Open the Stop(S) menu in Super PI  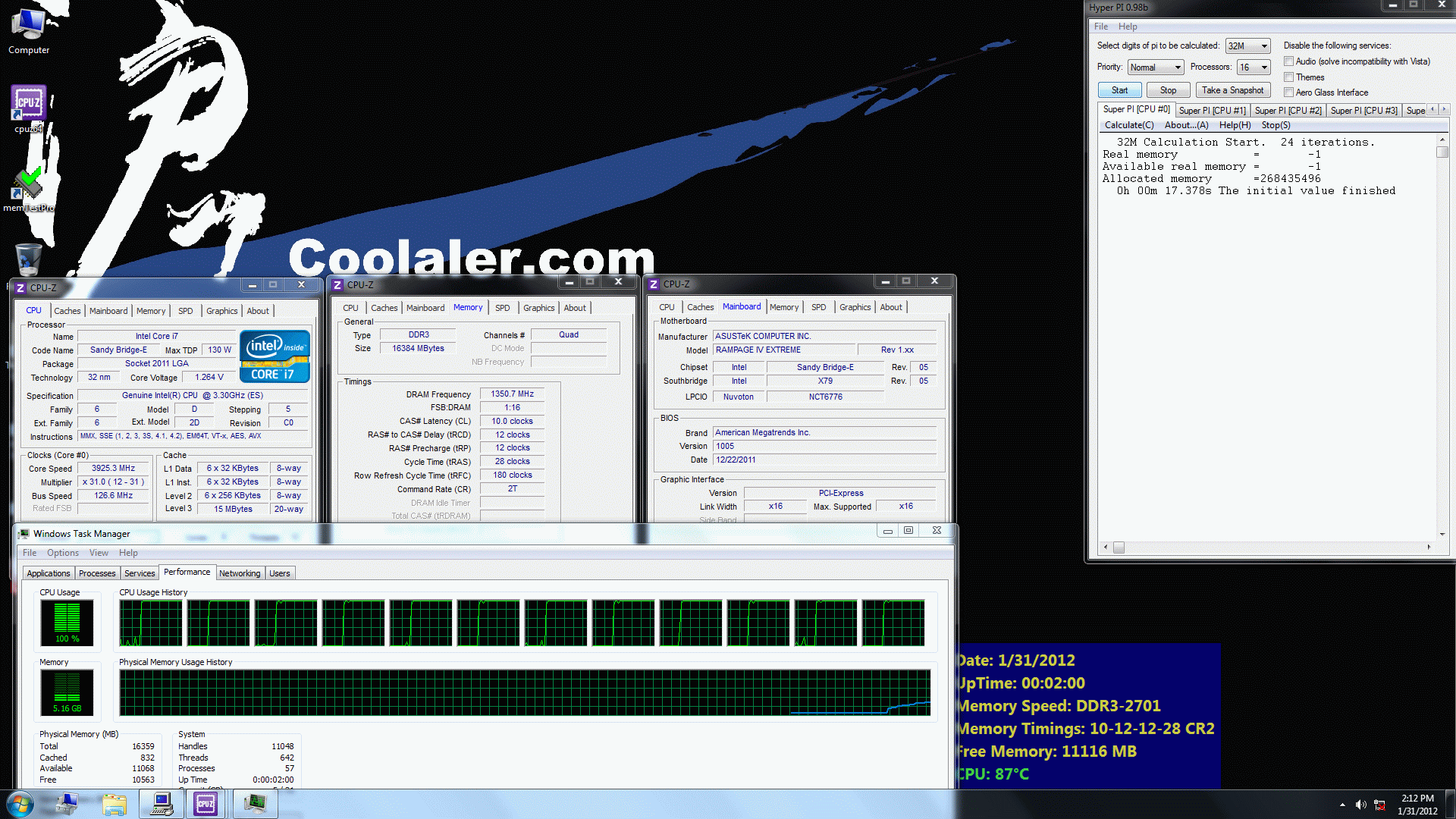tap(1276, 125)
